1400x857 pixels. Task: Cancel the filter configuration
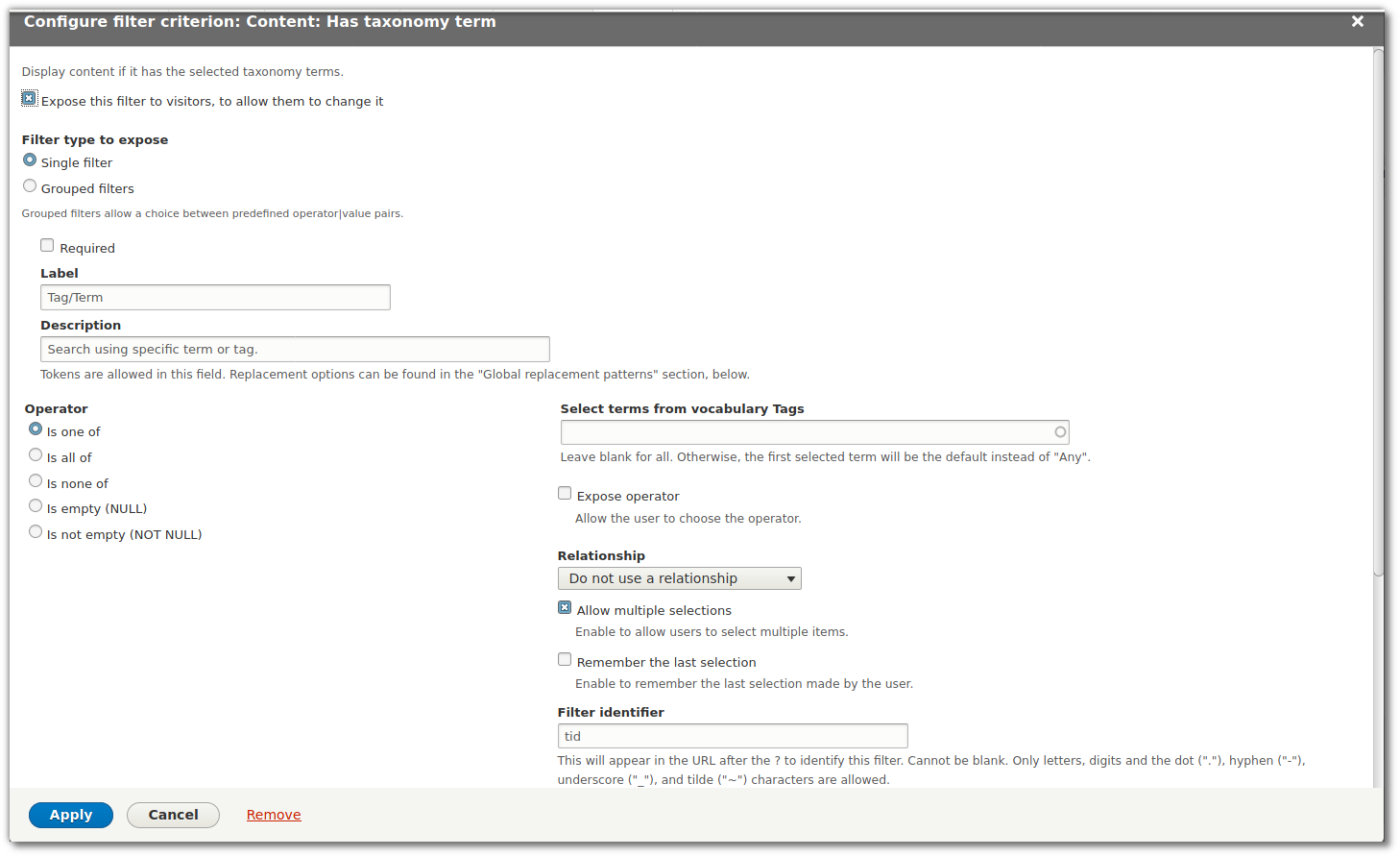[173, 814]
